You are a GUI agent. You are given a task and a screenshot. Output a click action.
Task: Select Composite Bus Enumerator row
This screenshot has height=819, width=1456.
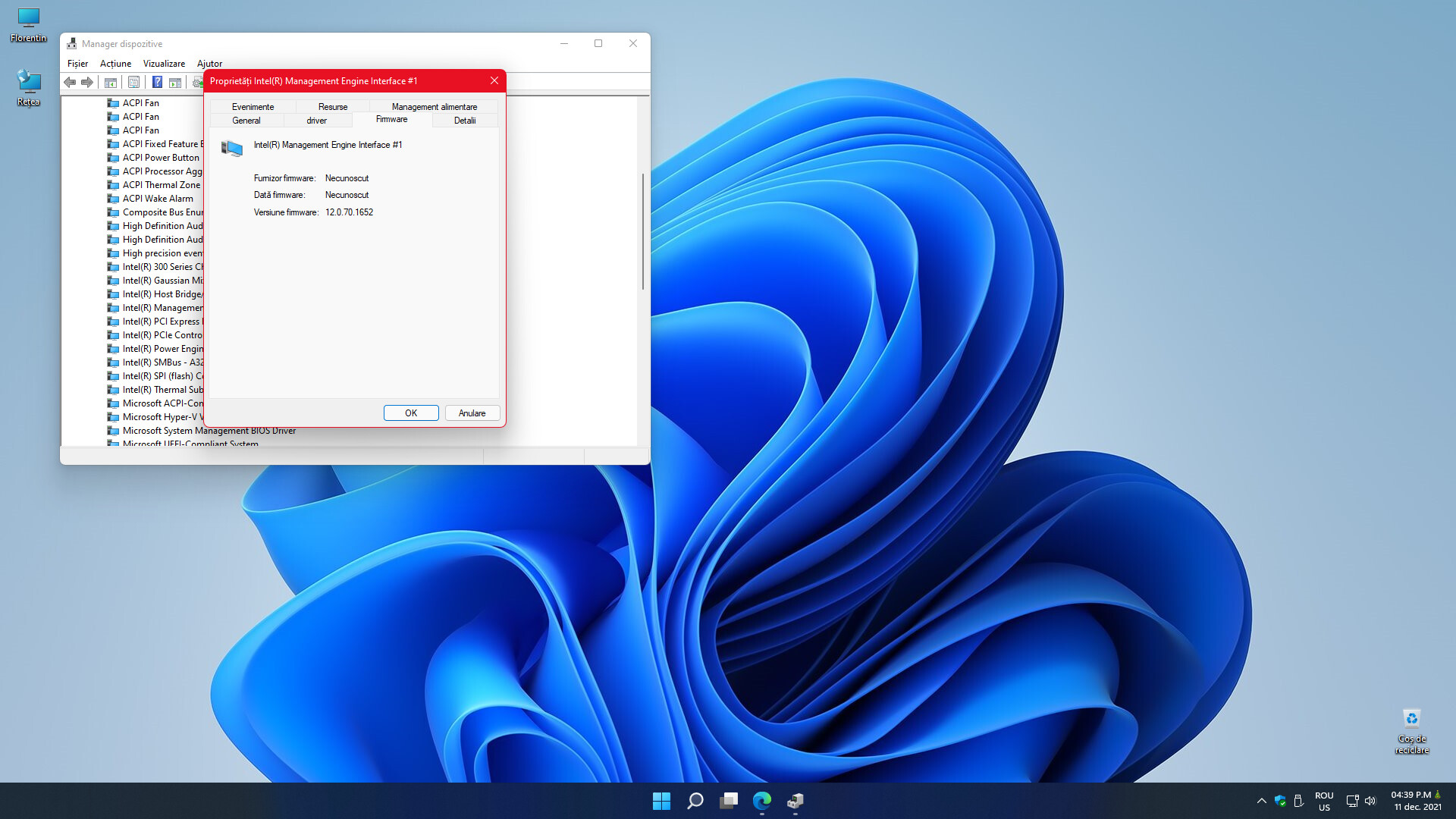coord(155,212)
